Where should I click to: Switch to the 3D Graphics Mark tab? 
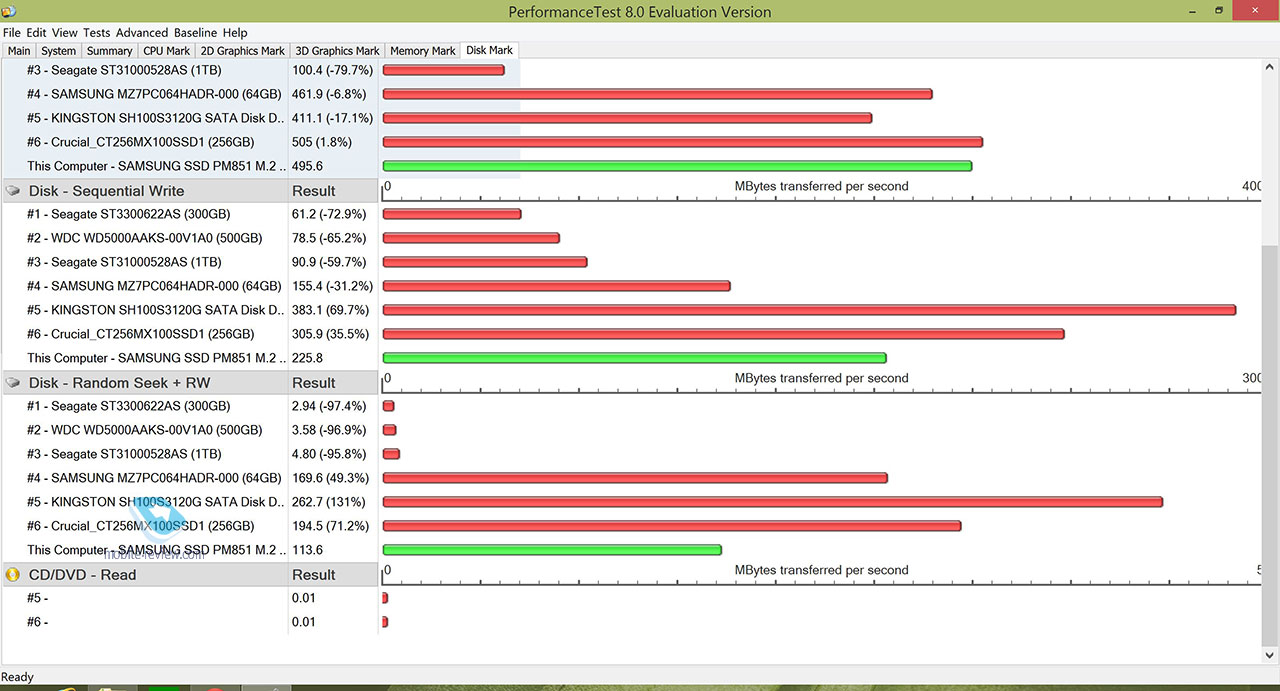point(337,51)
